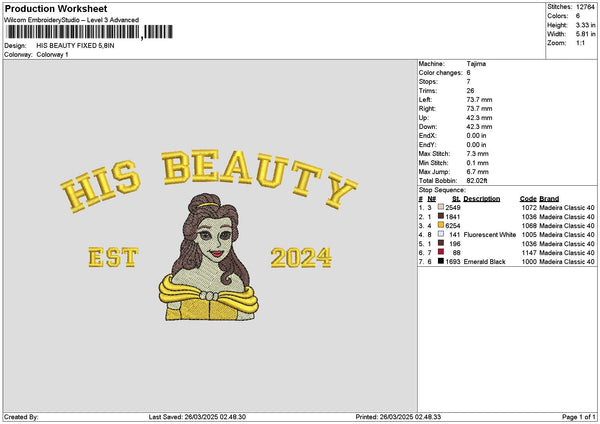Click the stitch count '2549'

coord(453,208)
